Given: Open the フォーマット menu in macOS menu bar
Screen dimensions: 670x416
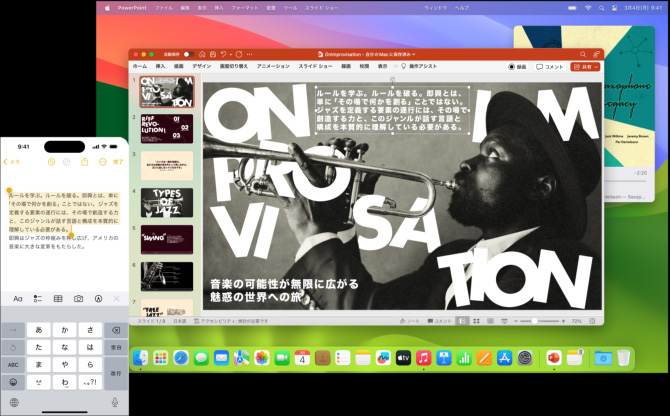Looking at the screenshot, I should coord(244,8).
